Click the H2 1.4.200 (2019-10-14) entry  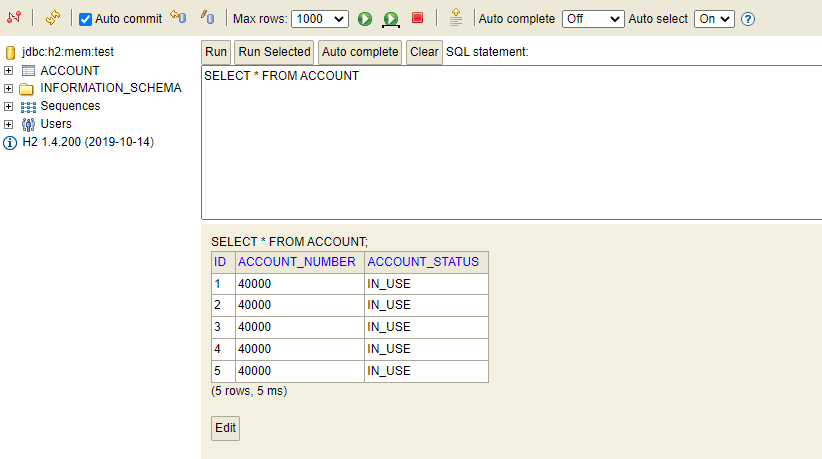[88, 142]
